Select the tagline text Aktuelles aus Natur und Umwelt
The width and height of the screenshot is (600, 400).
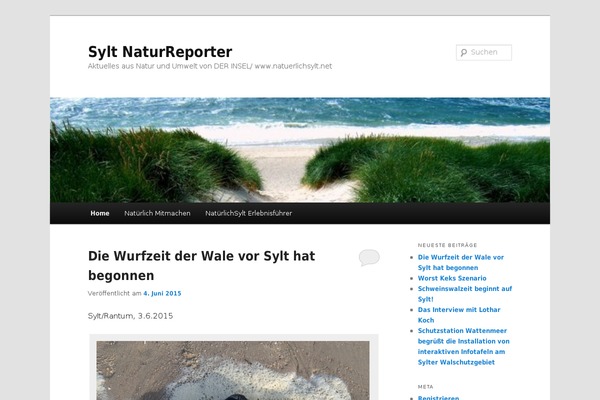(x=210, y=66)
